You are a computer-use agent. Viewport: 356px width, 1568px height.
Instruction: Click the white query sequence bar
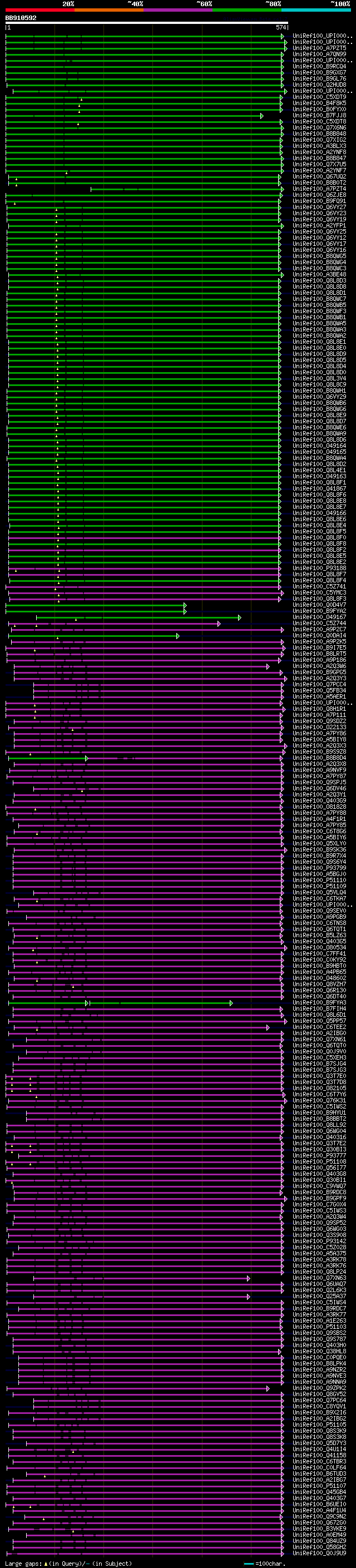[x=147, y=23]
